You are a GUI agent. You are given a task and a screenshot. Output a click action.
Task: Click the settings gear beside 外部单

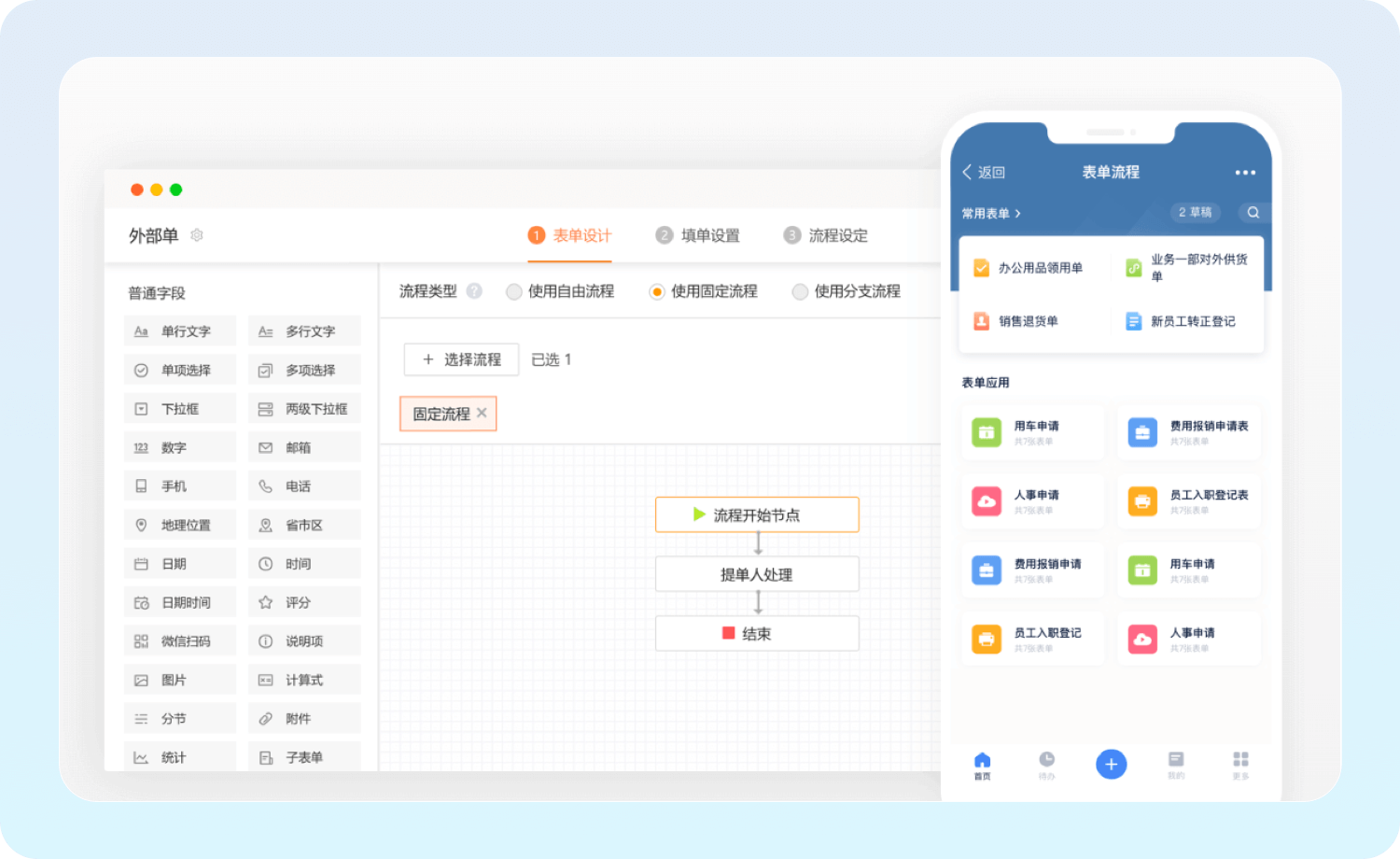click(197, 235)
